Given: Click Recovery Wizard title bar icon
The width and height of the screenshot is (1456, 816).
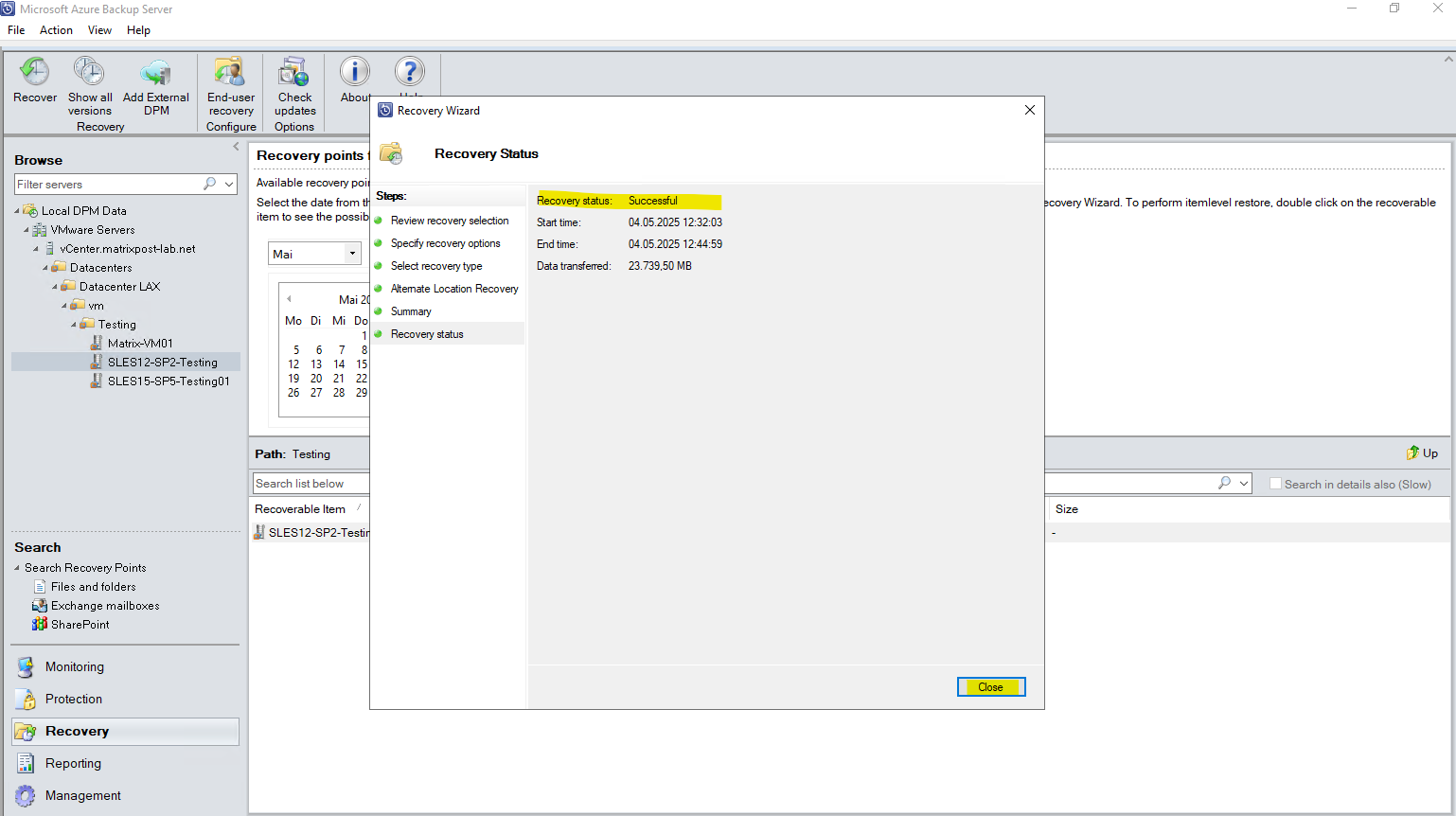Looking at the screenshot, I should 385,110.
